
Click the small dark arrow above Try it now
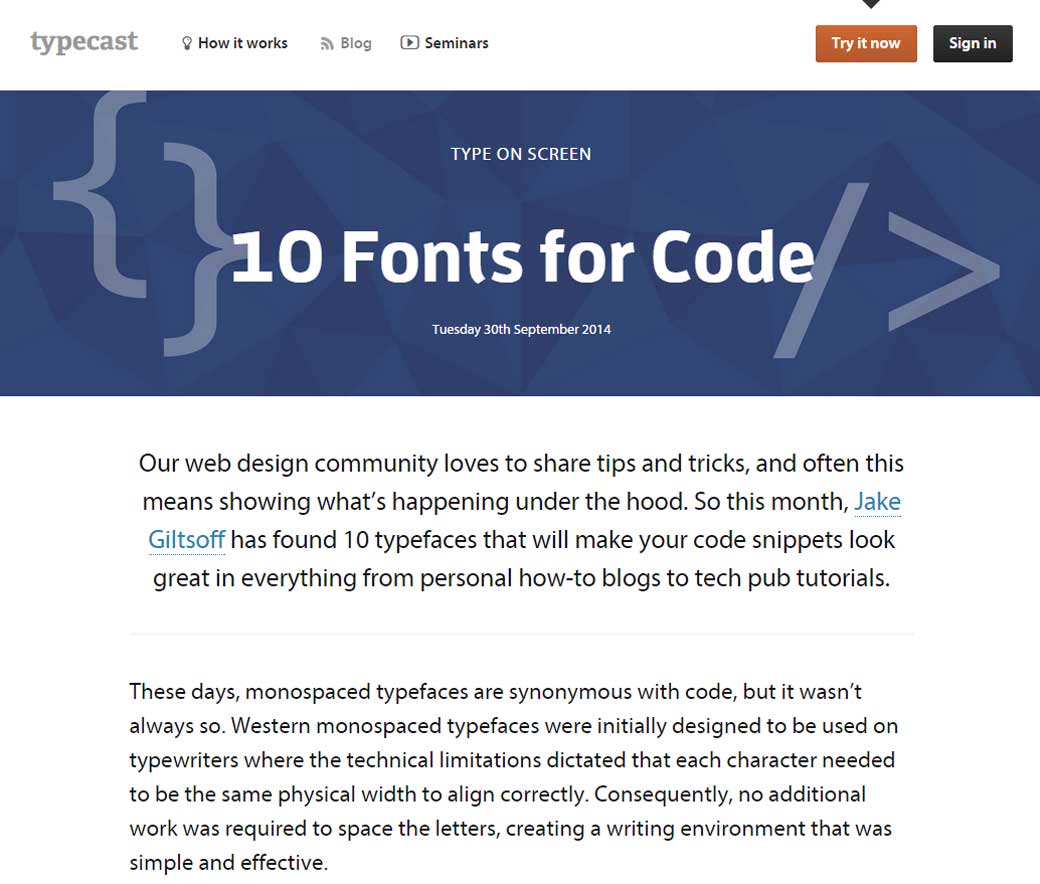pos(871,4)
